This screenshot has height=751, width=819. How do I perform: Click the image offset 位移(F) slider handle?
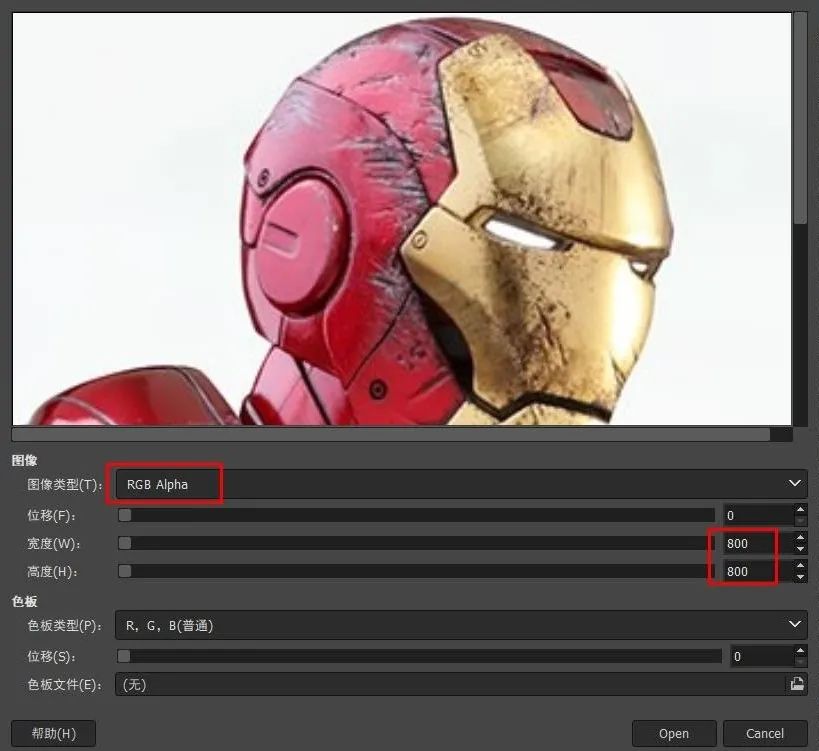point(125,515)
